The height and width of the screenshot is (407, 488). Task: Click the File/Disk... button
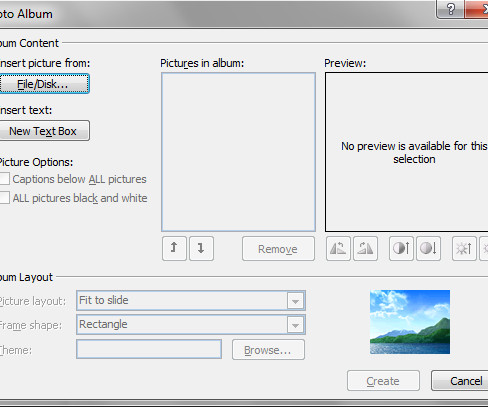pyautogui.click(x=44, y=84)
